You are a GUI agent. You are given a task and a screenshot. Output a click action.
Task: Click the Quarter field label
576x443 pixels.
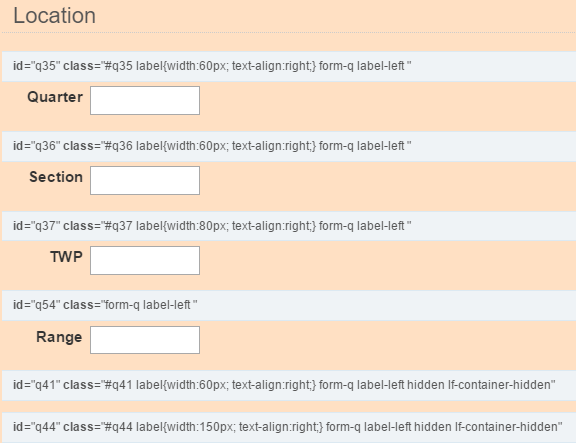(x=55, y=97)
